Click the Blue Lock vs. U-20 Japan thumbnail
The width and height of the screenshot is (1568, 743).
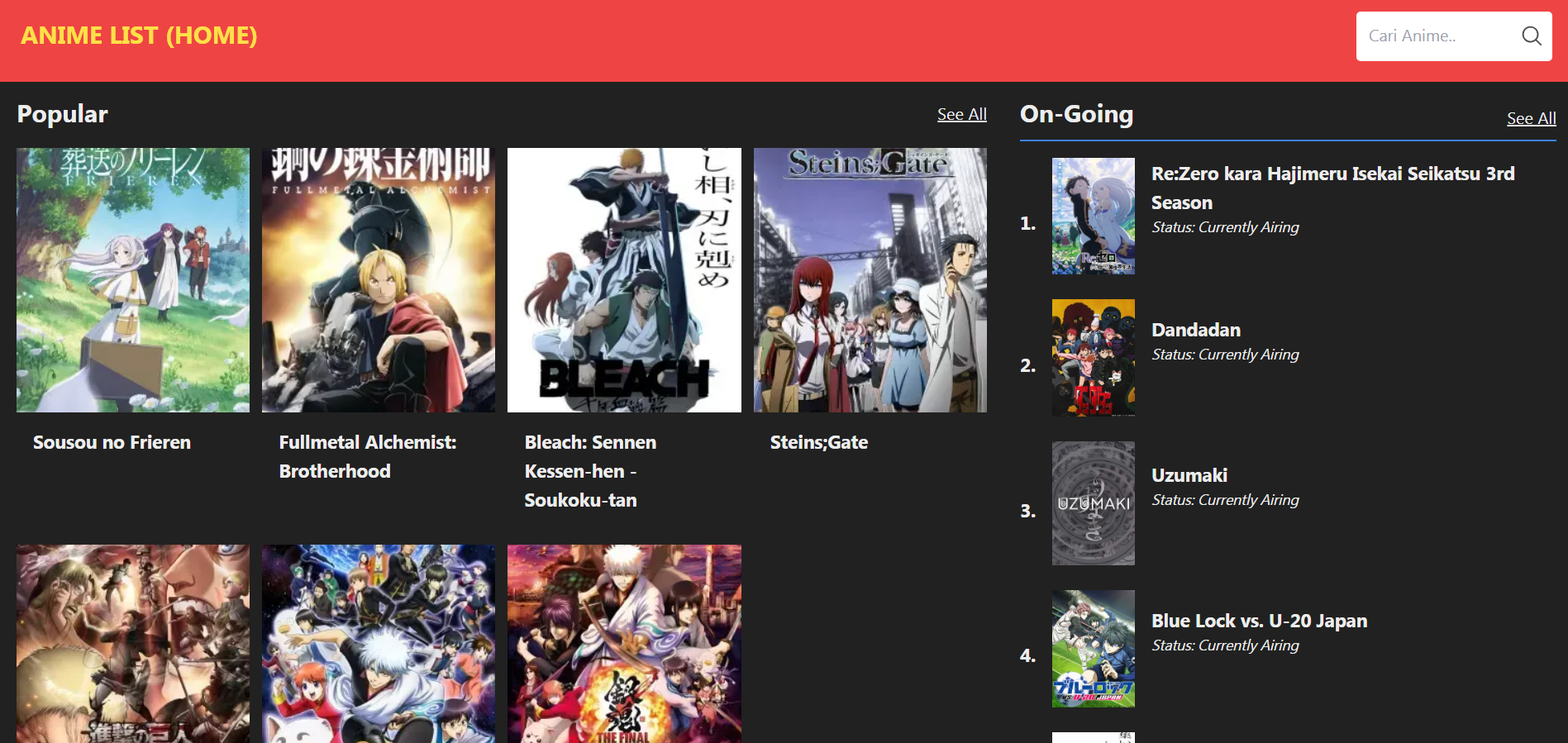[1093, 648]
